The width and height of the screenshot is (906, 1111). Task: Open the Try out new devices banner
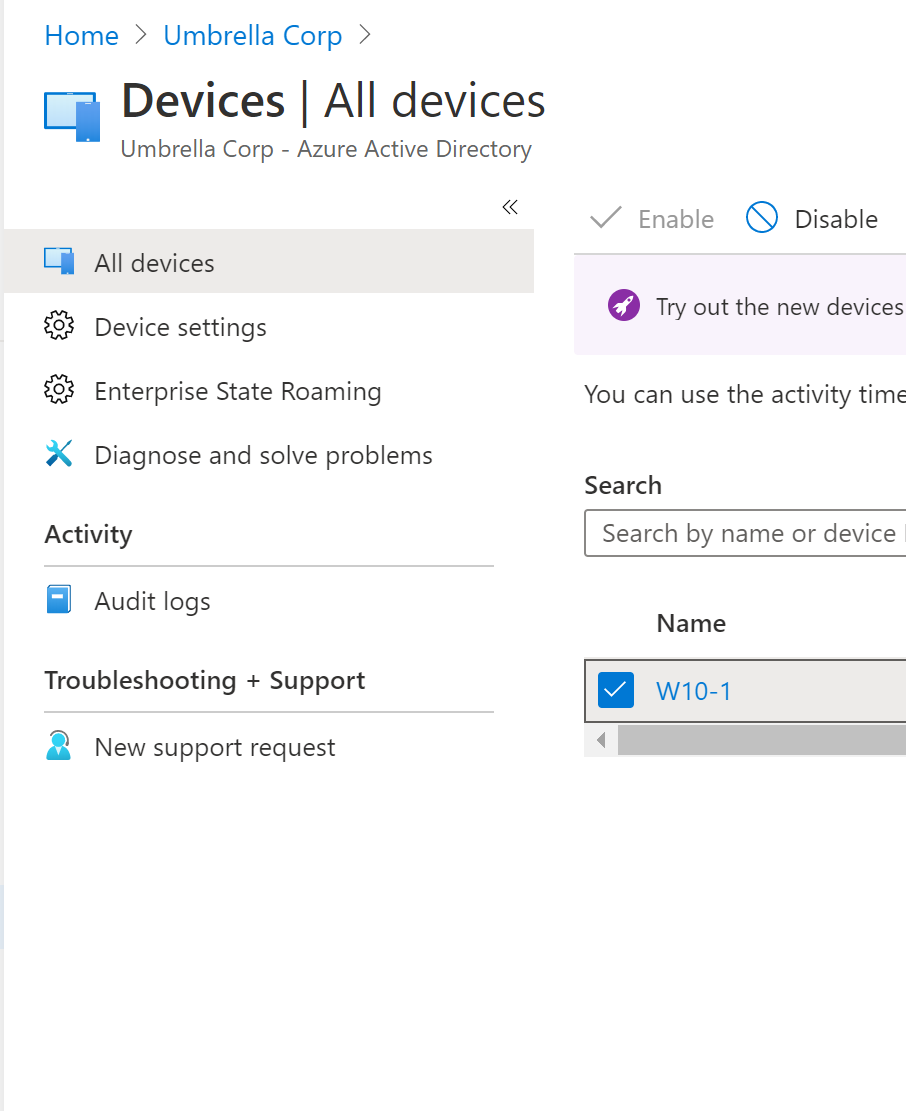tap(740, 305)
